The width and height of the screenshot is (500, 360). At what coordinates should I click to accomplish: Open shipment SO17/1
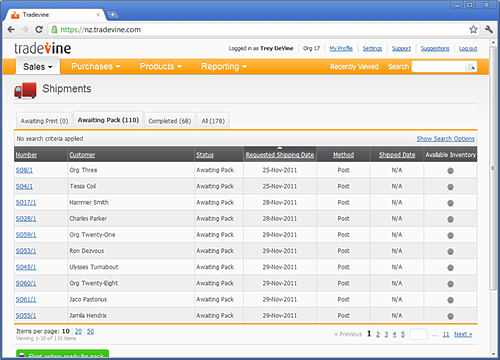26,203
